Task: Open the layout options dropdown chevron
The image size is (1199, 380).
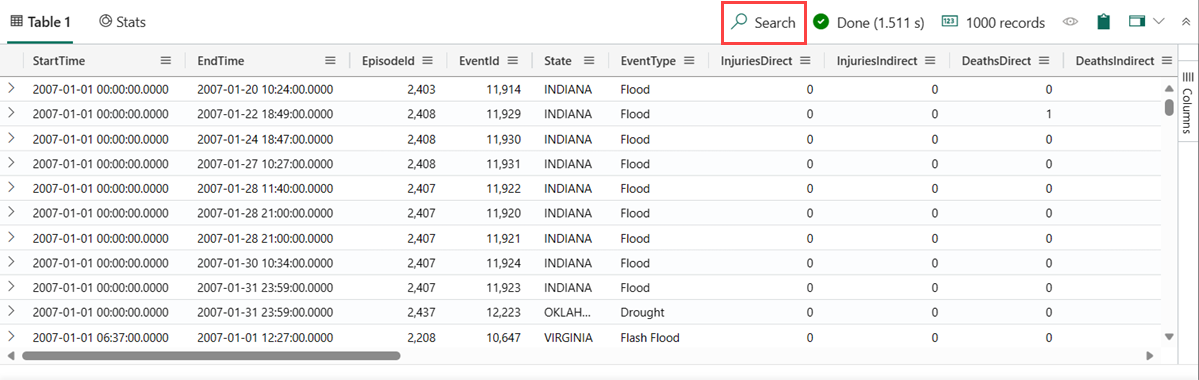Action: (x=1158, y=21)
